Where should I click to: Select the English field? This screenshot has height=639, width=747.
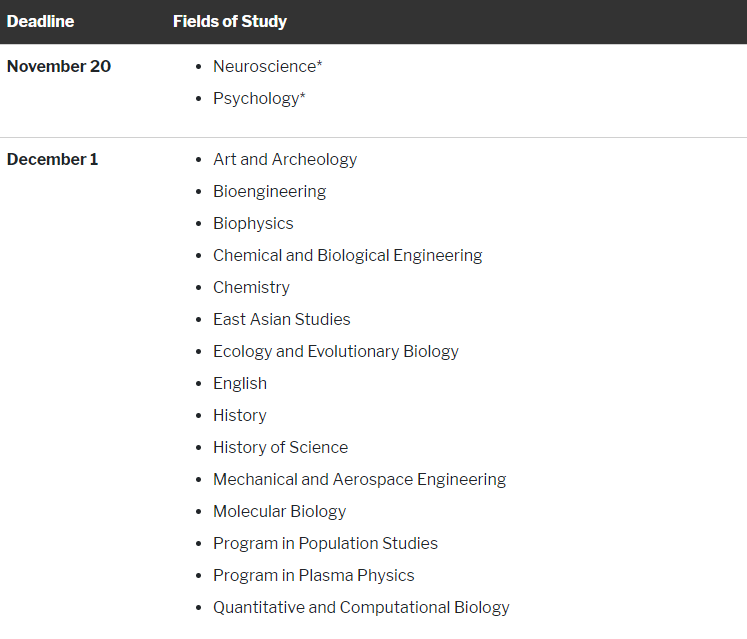pyautogui.click(x=240, y=383)
